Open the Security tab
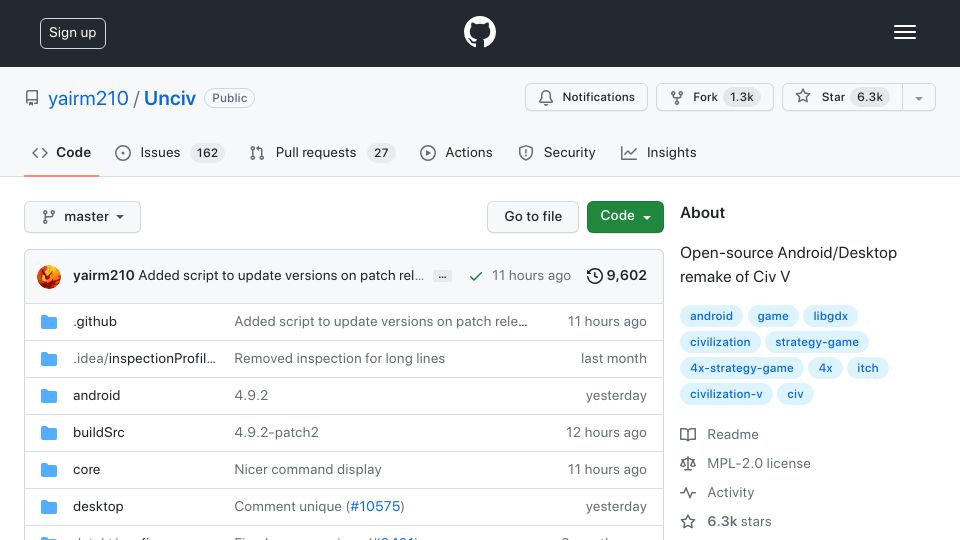 pyautogui.click(x=557, y=152)
